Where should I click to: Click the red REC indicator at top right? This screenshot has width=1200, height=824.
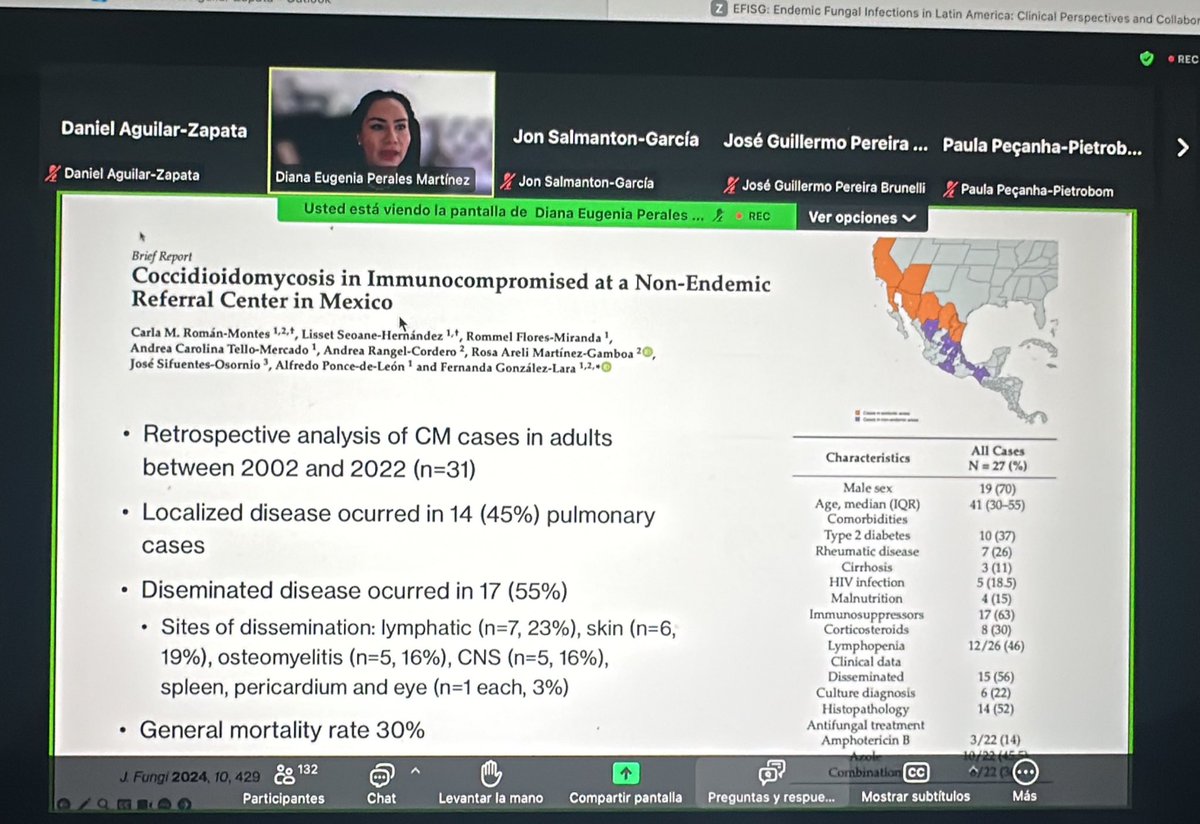coord(1183,59)
